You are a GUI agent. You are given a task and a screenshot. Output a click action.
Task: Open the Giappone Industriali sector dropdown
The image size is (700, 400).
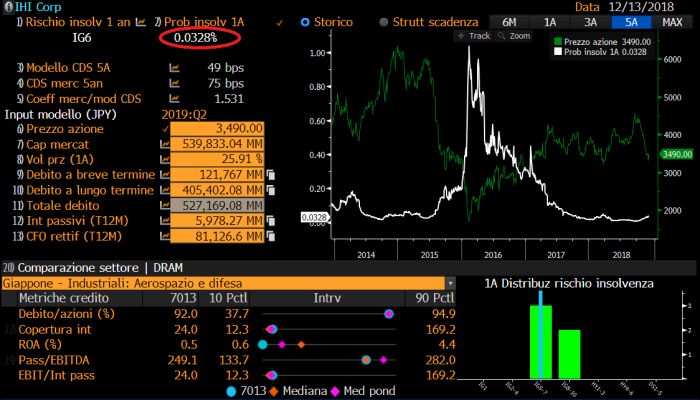pos(450,283)
